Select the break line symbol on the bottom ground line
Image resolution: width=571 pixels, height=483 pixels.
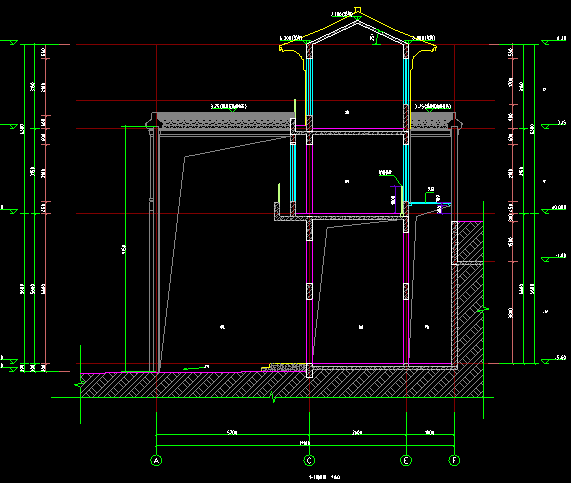coord(273,397)
